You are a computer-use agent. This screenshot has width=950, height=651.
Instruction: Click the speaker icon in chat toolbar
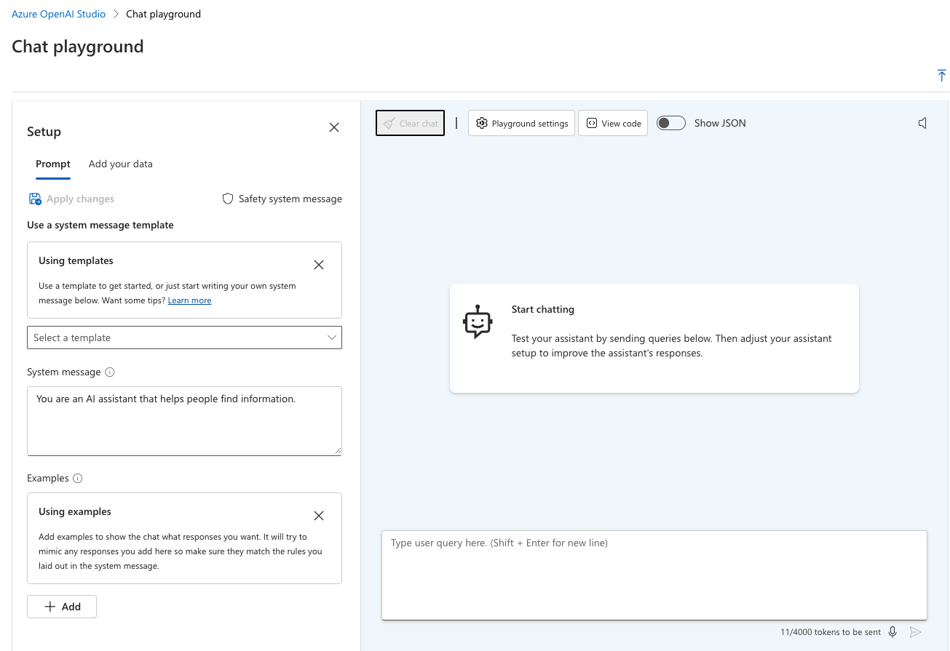(922, 123)
